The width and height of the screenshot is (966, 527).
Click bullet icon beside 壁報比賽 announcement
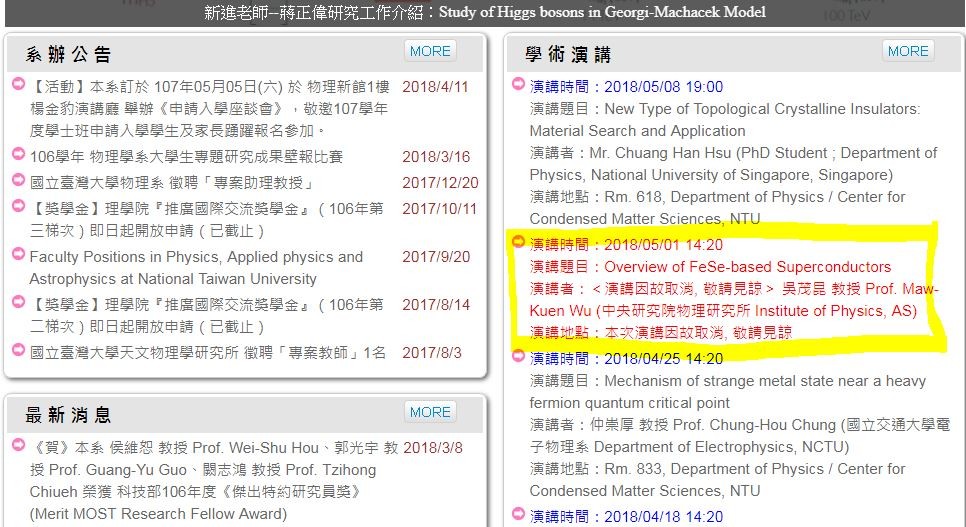point(19,155)
